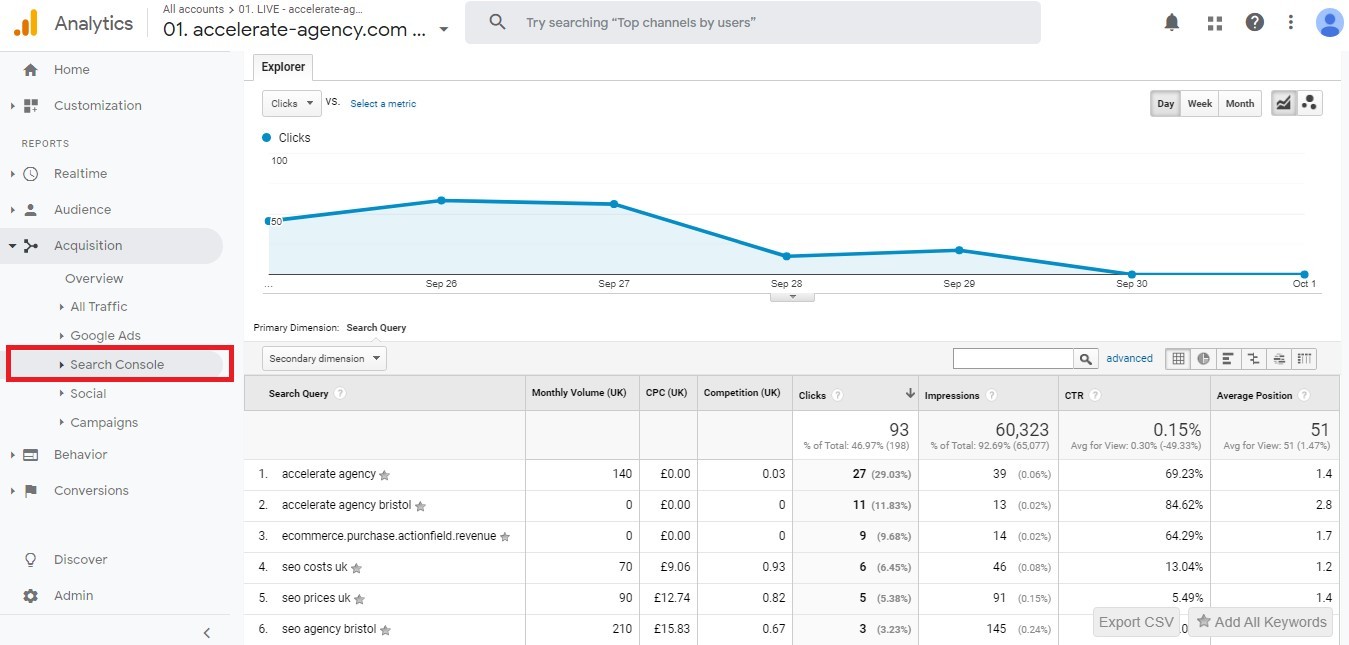Select the Month granularity toggle
The width and height of the screenshot is (1349, 645).
[x=1240, y=103]
